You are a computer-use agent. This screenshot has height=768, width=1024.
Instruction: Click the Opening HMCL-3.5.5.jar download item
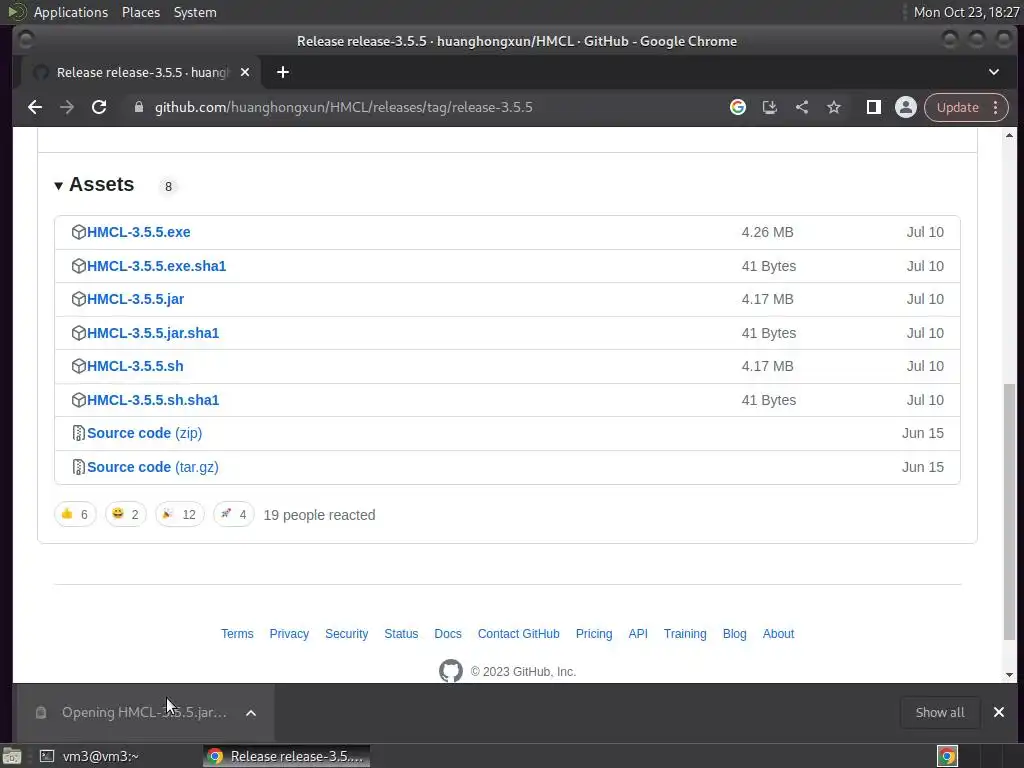coord(144,712)
